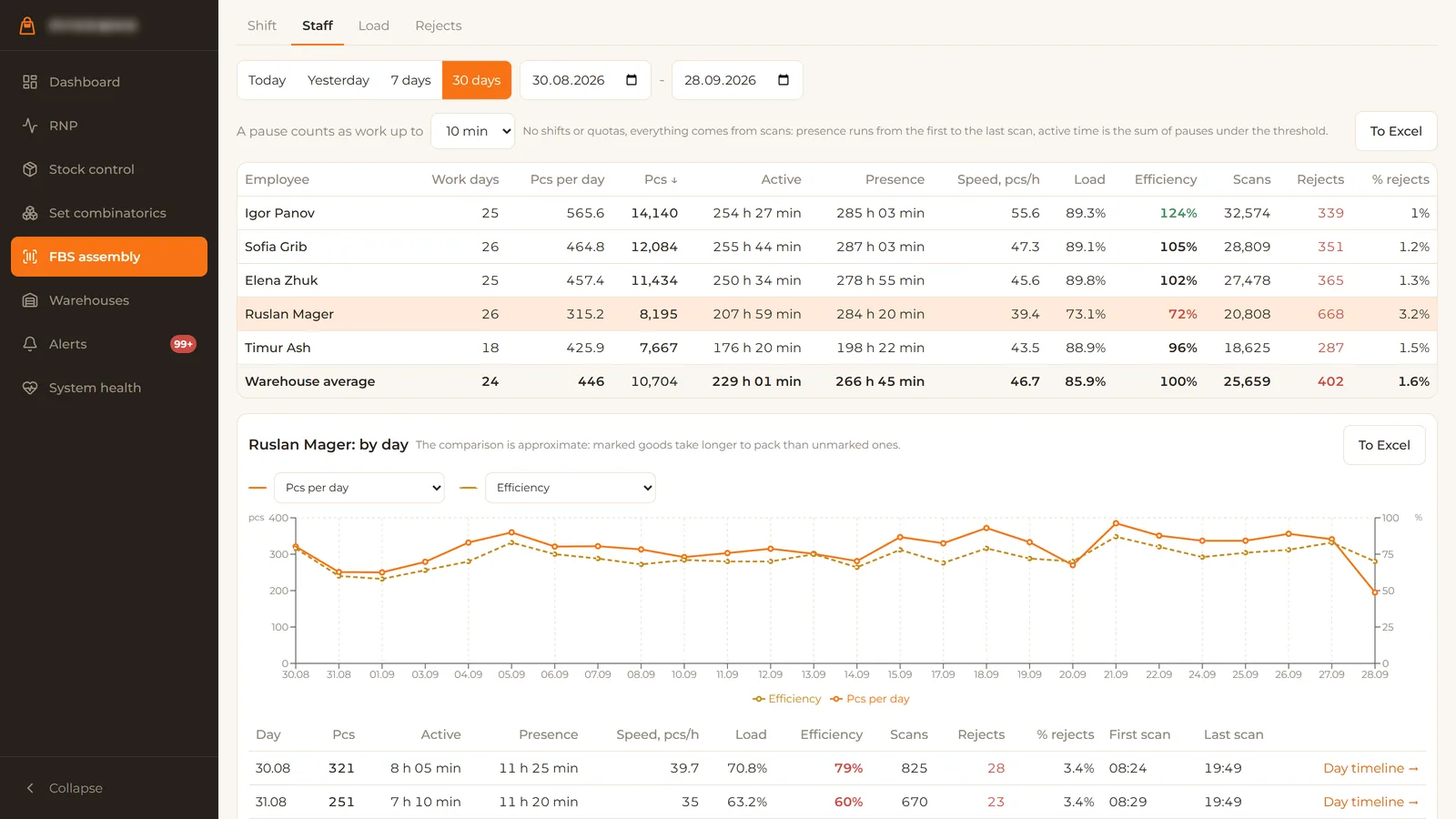This screenshot has height=819, width=1456.
Task: Select the Today period
Action: click(x=267, y=80)
